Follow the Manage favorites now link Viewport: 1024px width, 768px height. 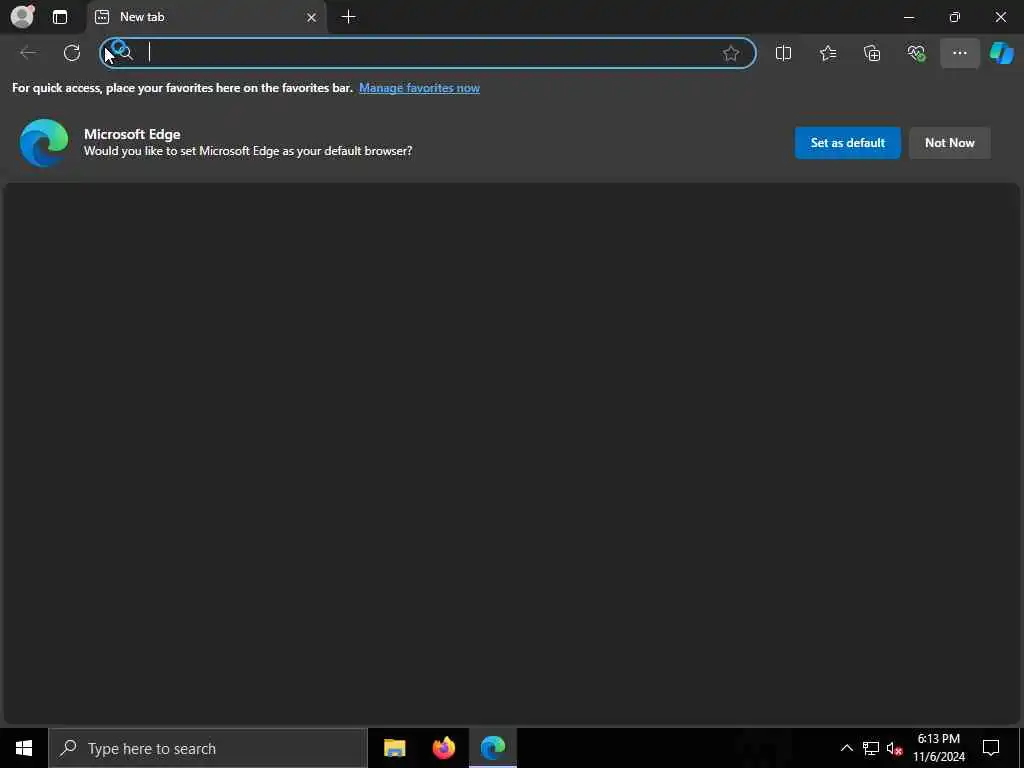tap(419, 88)
